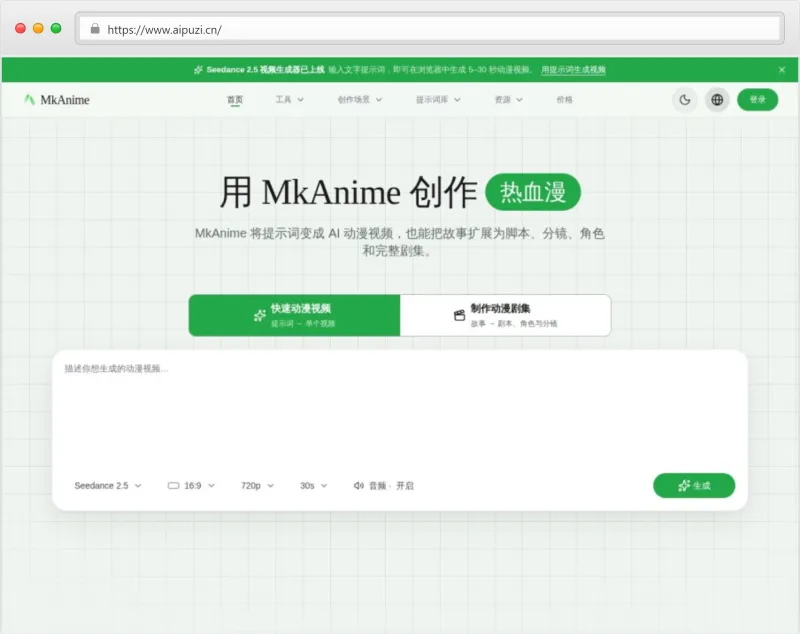Click the macOS green maximize button
Screen dimensions: 800x634
56,29
